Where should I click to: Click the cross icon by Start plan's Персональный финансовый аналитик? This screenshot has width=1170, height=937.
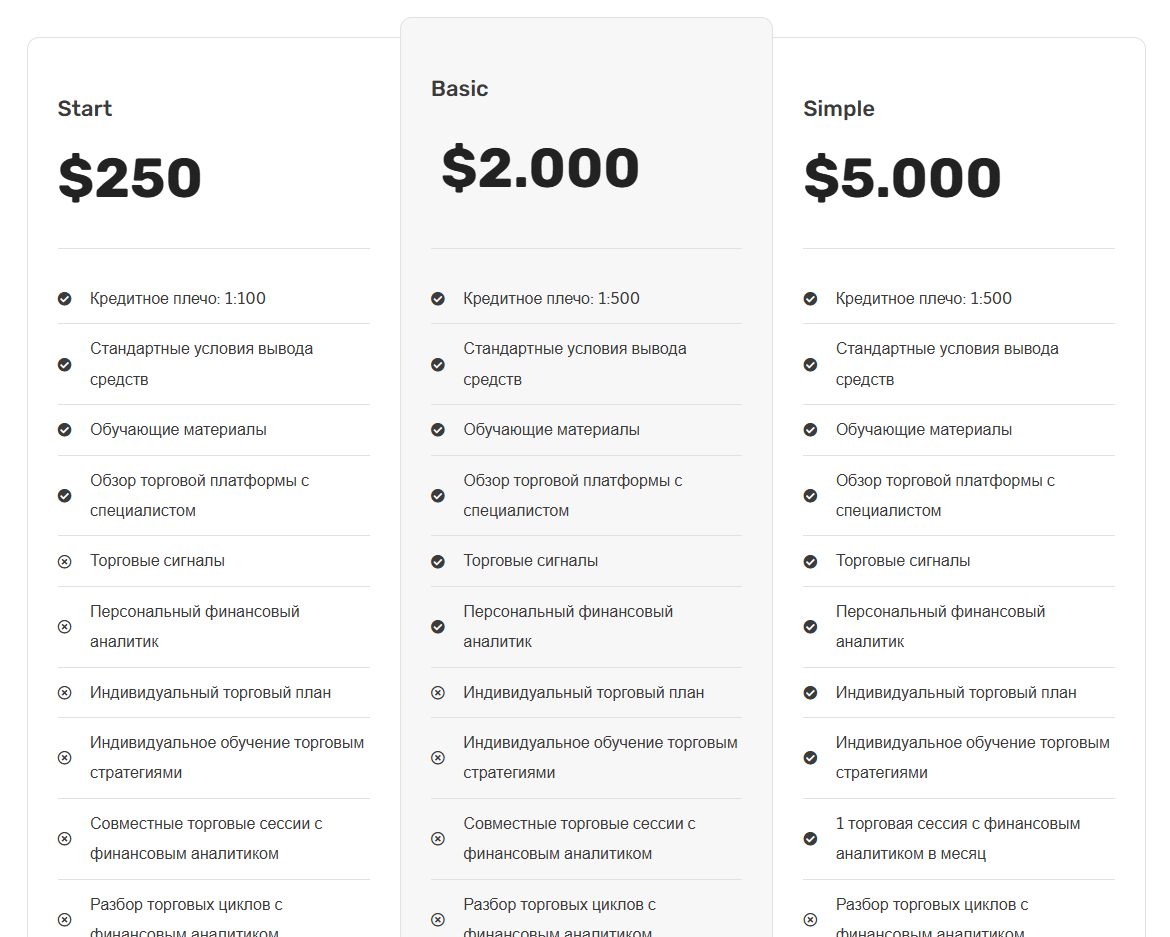(x=65, y=627)
